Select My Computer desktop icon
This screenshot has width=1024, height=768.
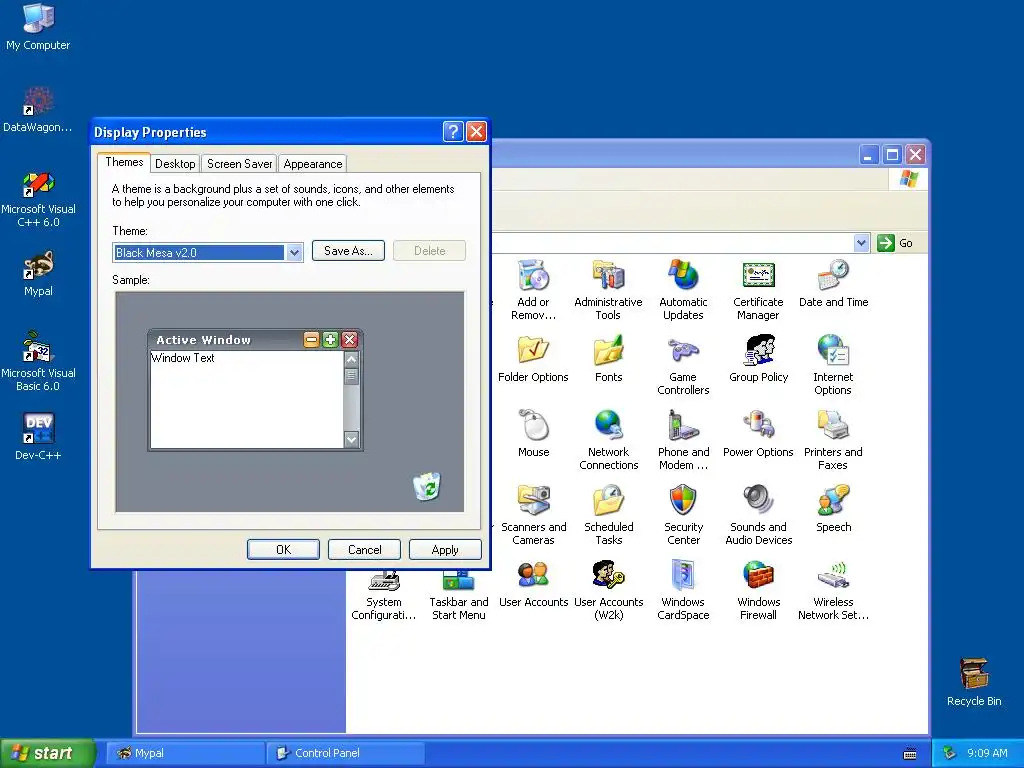point(38,27)
